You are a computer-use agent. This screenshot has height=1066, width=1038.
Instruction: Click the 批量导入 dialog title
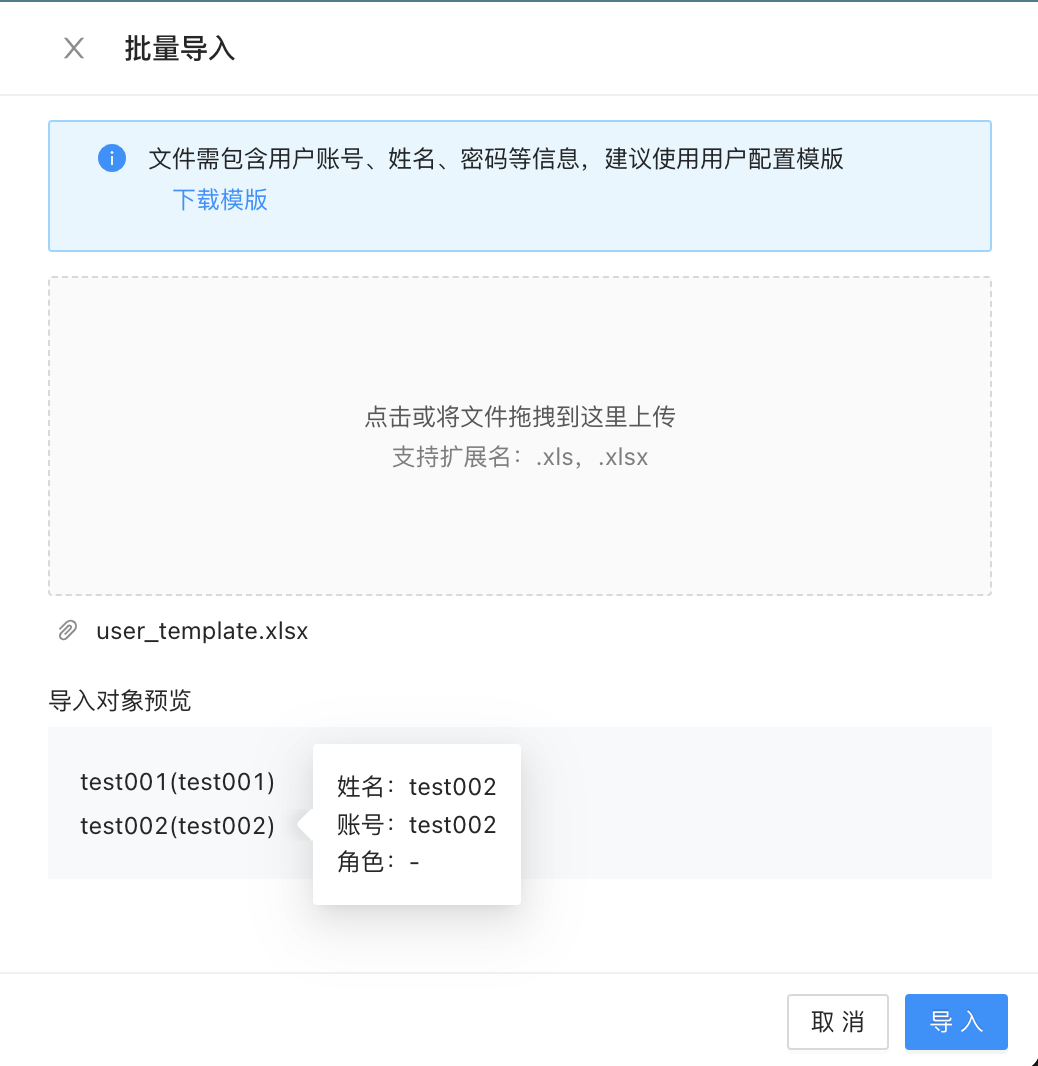(x=180, y=48)
